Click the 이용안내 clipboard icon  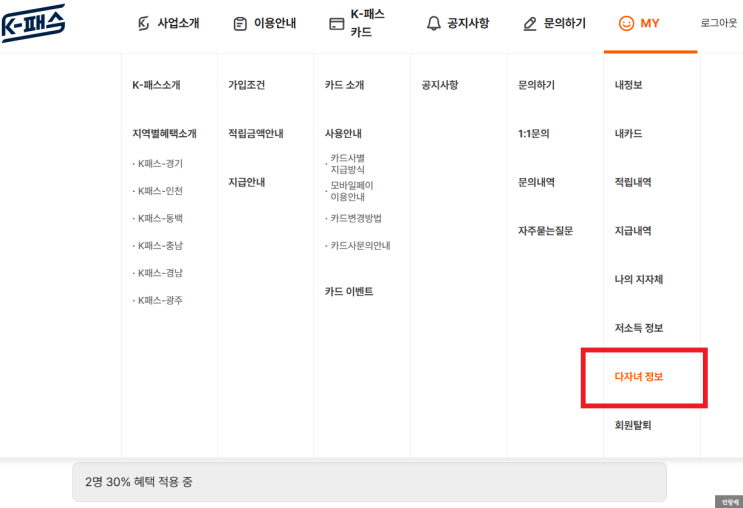(240, 23)
